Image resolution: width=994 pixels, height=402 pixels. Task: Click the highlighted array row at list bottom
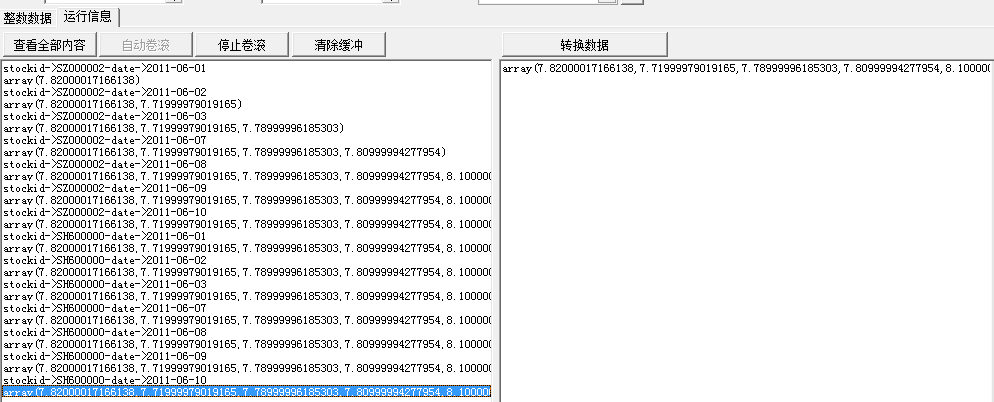point(245,392)
